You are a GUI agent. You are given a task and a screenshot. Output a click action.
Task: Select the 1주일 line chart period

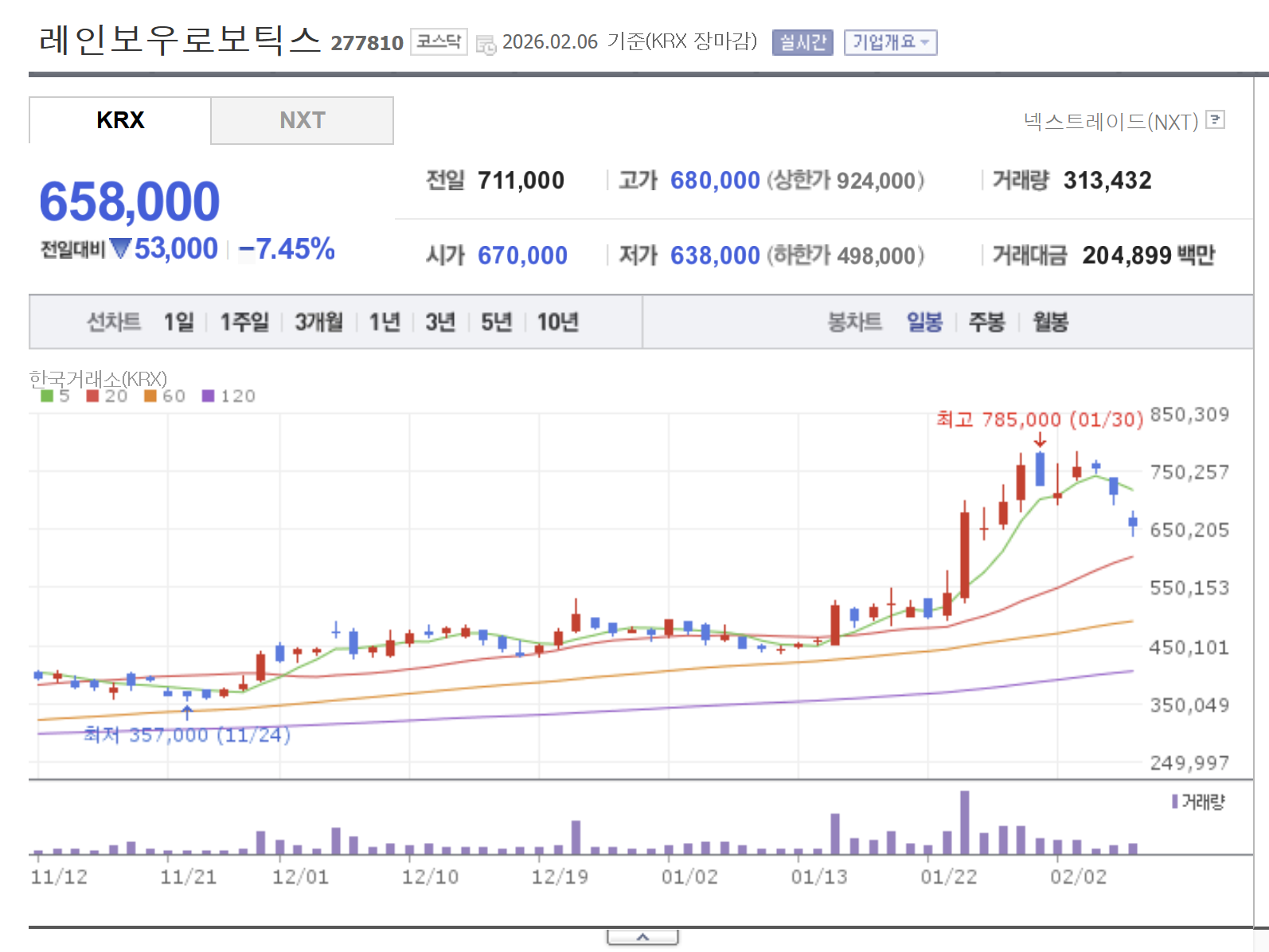tap(244, 322)
